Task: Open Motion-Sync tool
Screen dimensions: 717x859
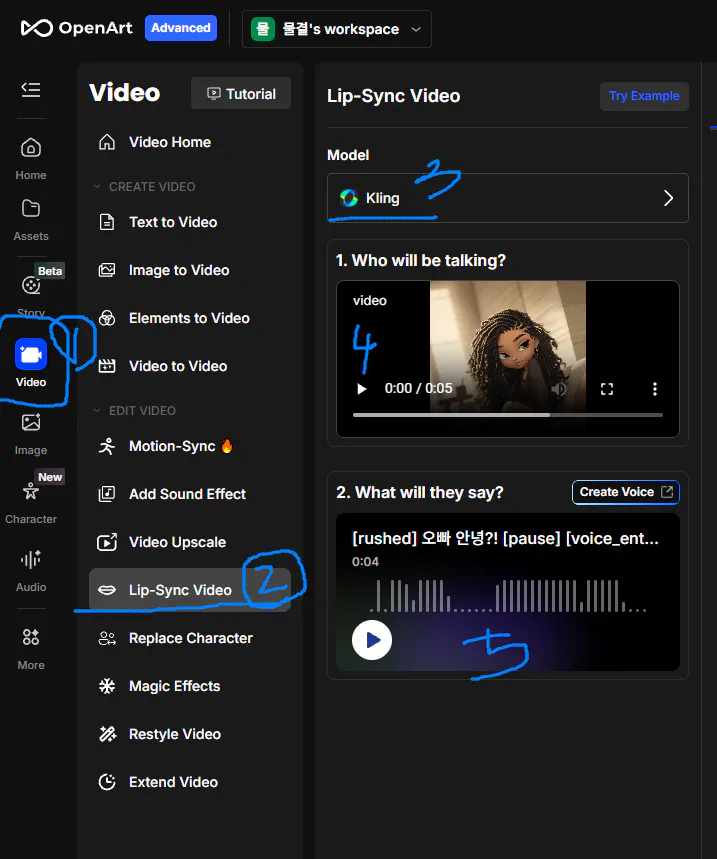Action: [x=190, y=446]
